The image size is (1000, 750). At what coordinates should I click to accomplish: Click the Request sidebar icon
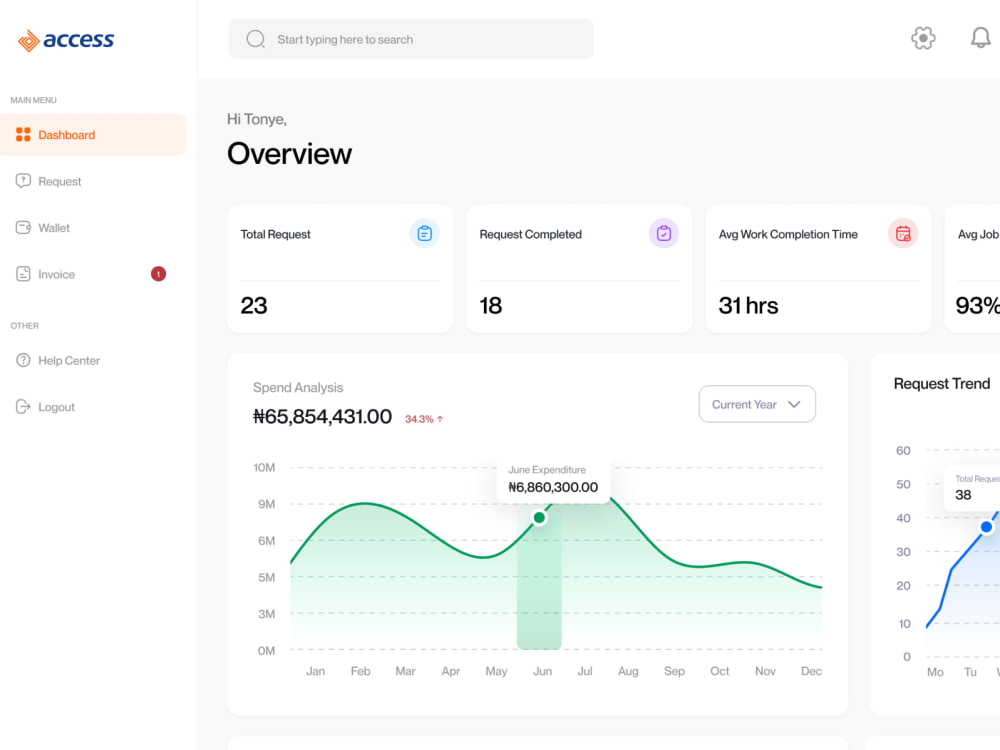point(23,181)
